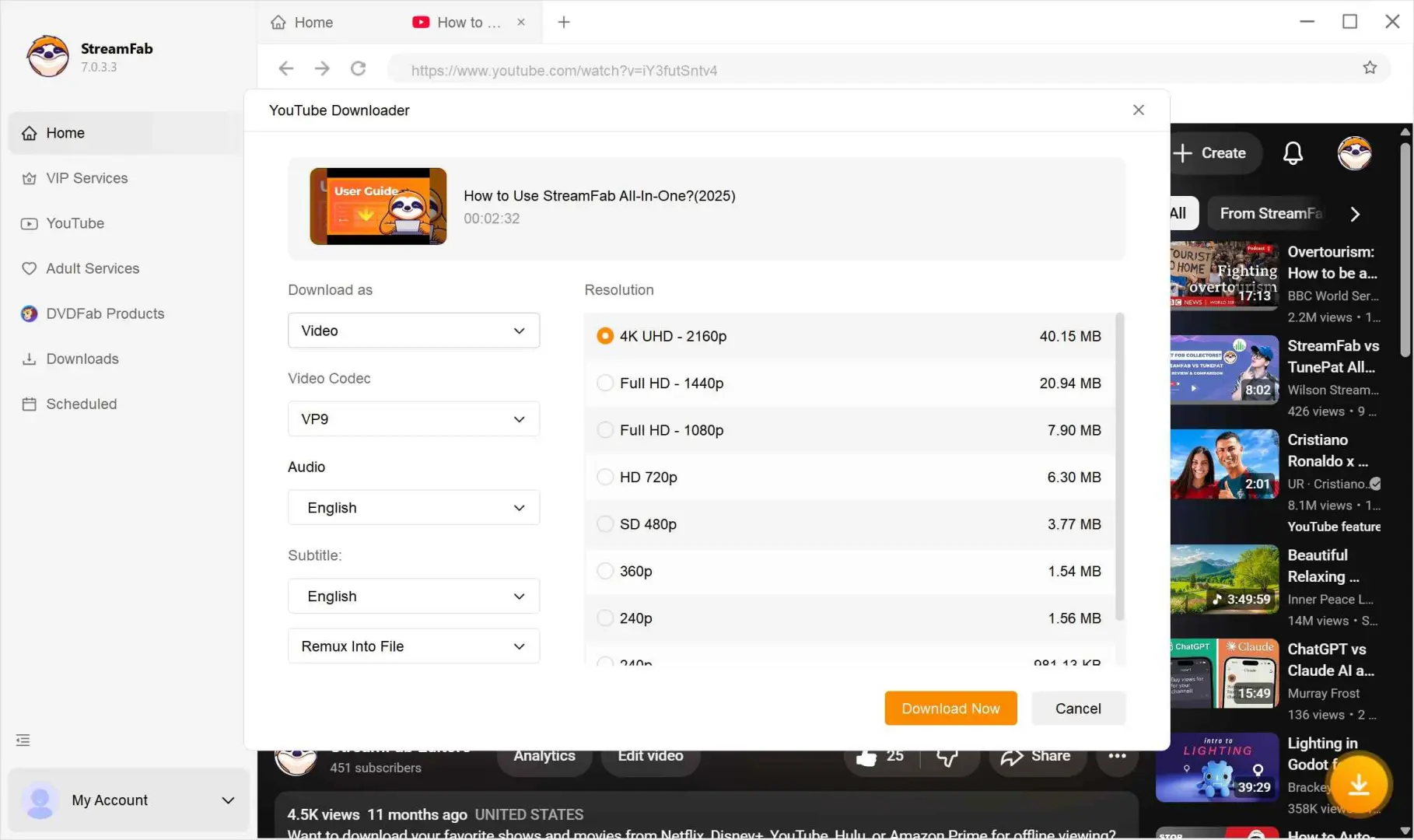
Task: Collapse the sidebar with the list icon
Action: 23,740
